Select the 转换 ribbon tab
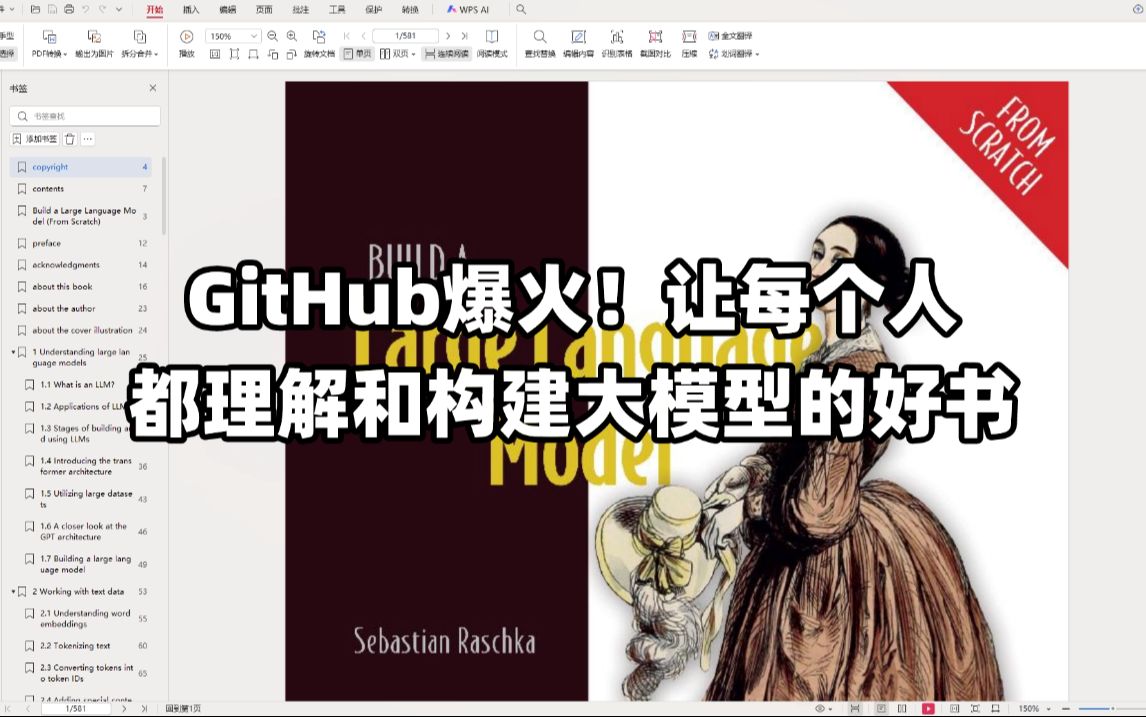Screen dimensions: 1146x717 pyautogui.click(x=410, y=10)
